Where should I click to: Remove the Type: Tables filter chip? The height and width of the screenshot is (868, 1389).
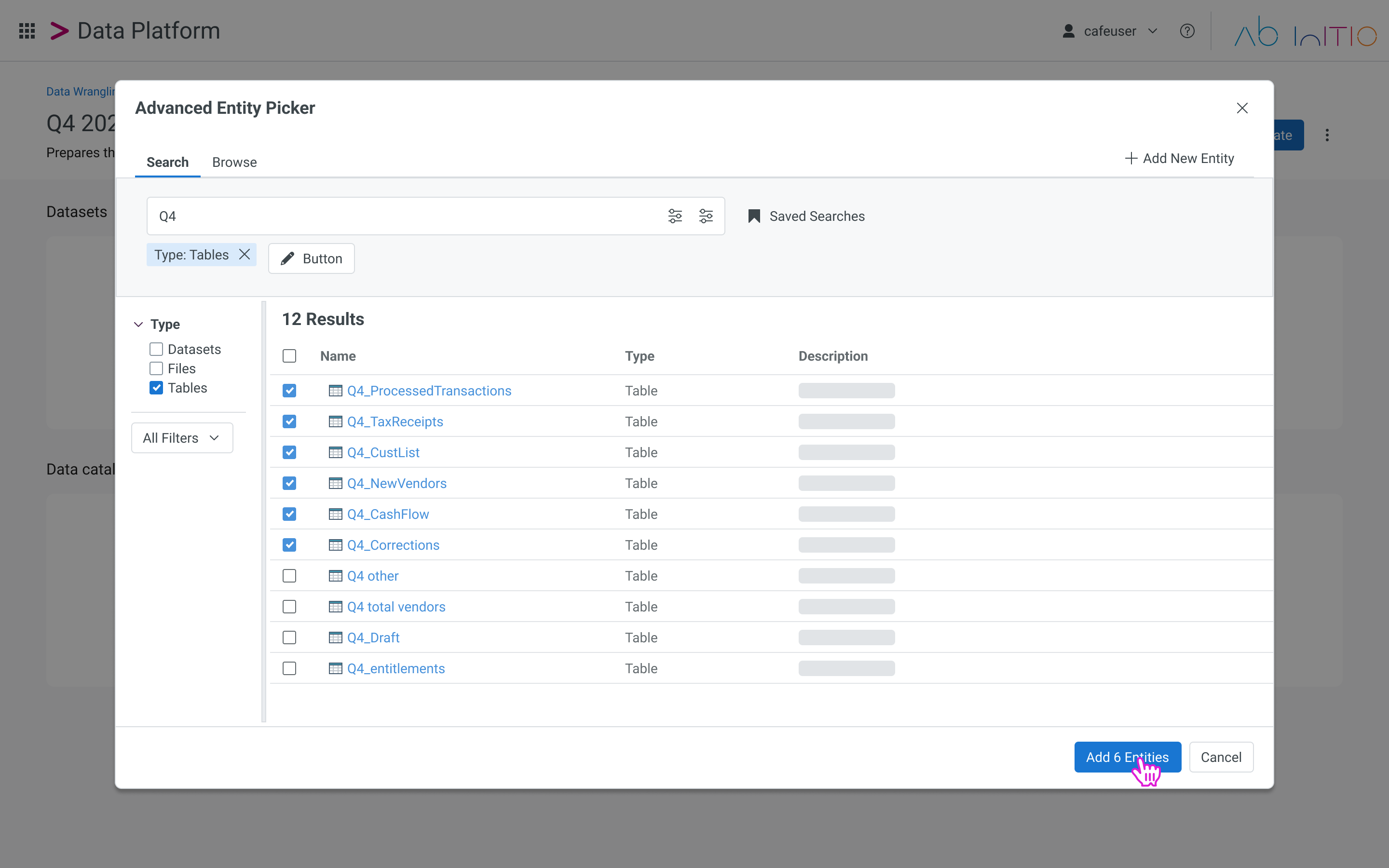[245, 254]
